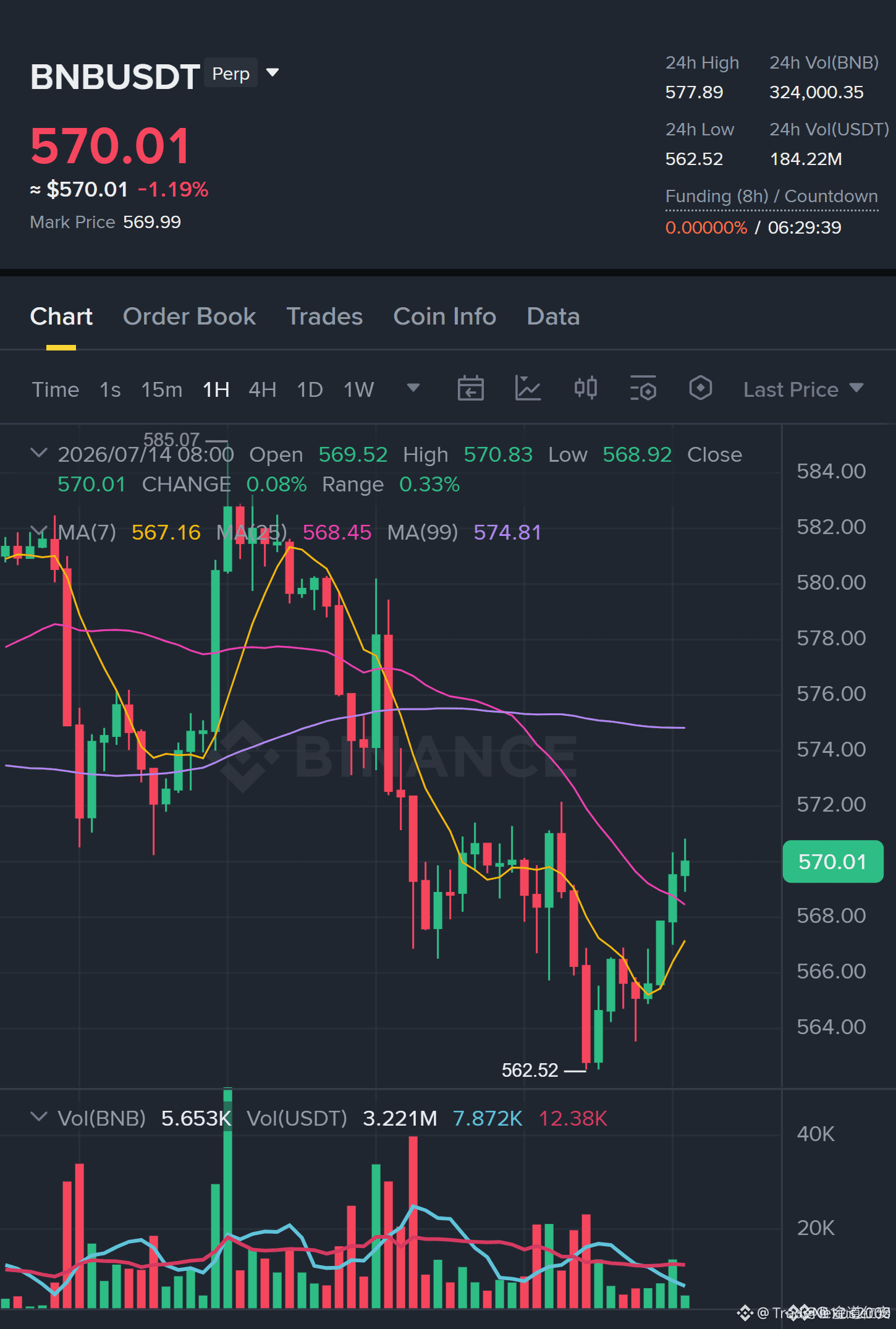
Task: Tap the BNBUSDT symbol title
Action: 115,77
